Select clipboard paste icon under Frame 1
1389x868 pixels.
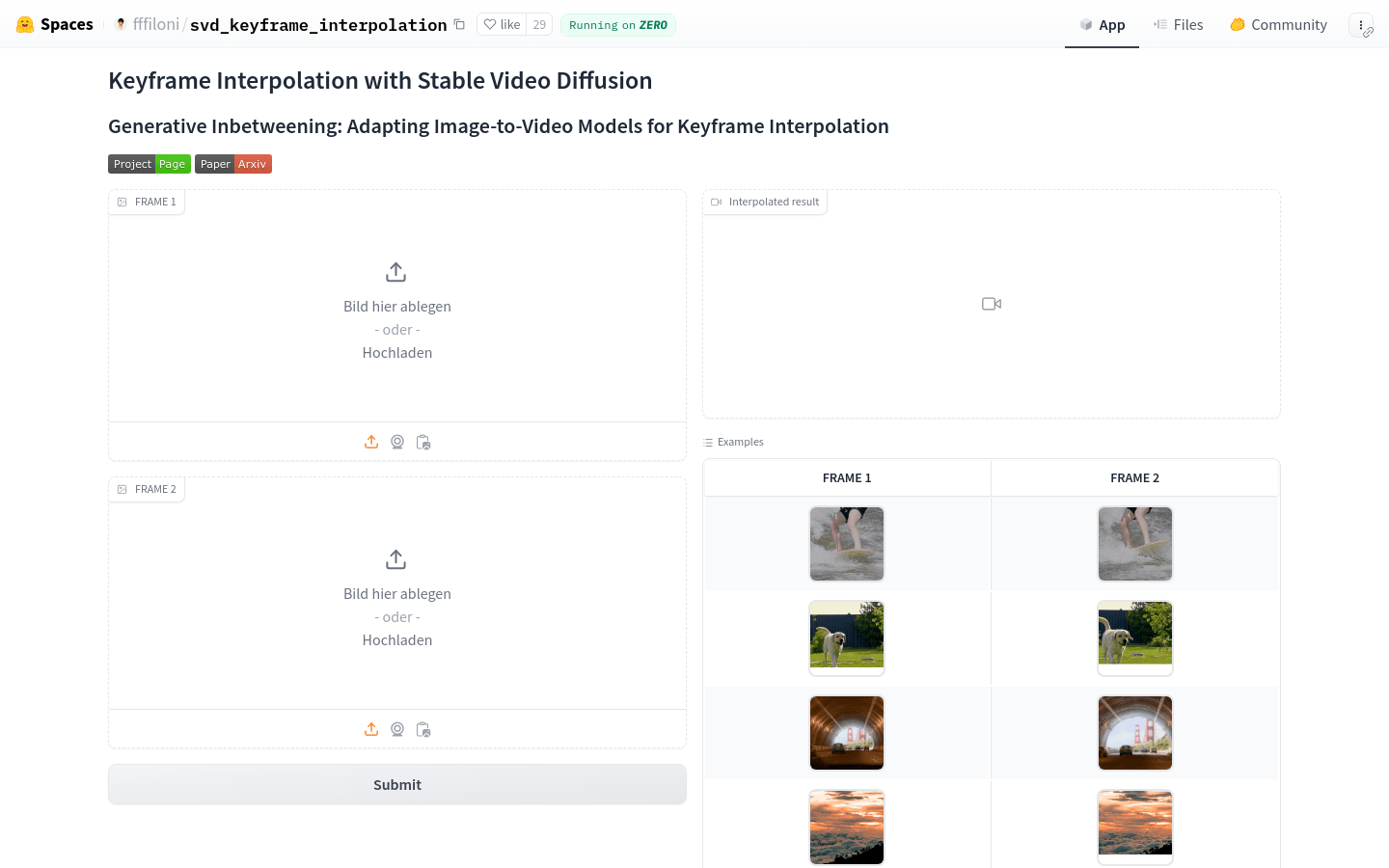(423, 442)
